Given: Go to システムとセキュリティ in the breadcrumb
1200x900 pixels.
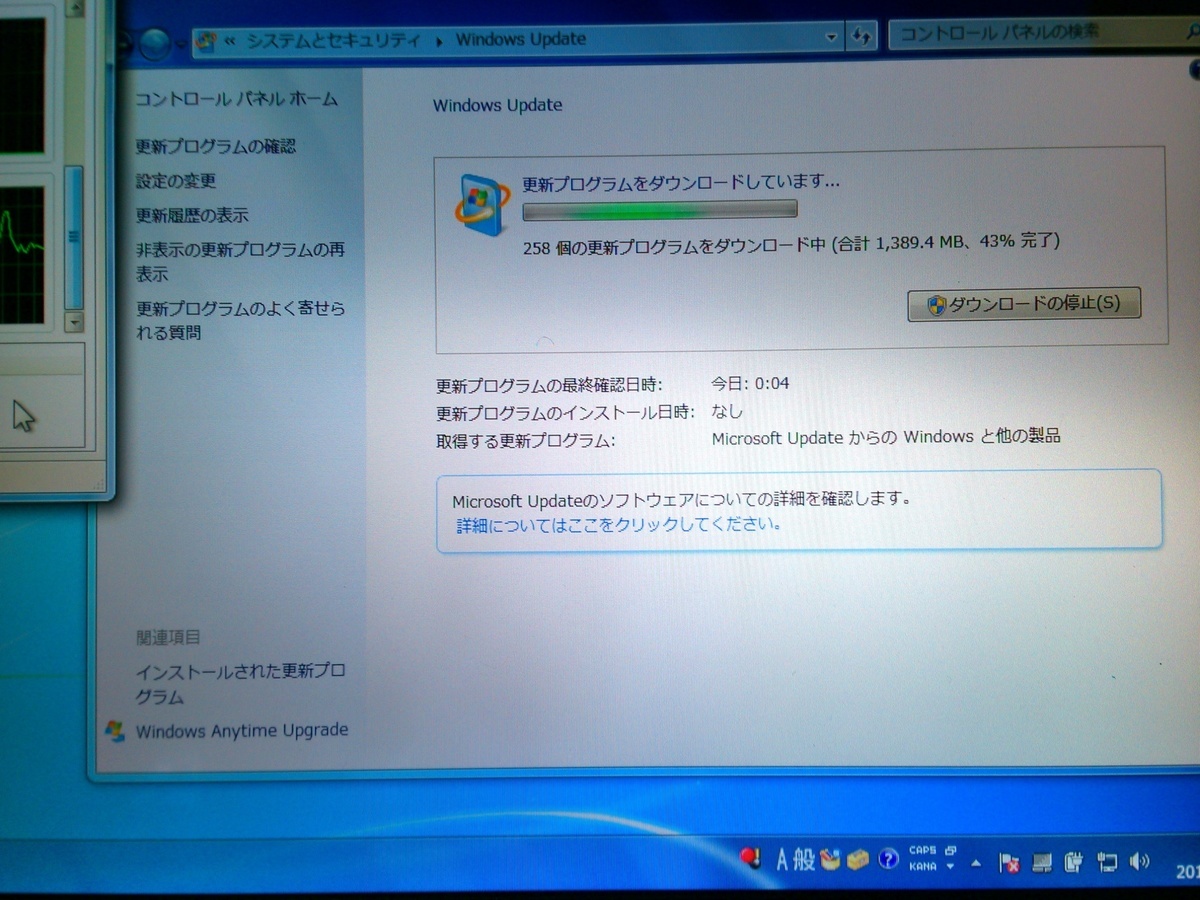Looking at the screenshot, I should click(x=335, y=40).
